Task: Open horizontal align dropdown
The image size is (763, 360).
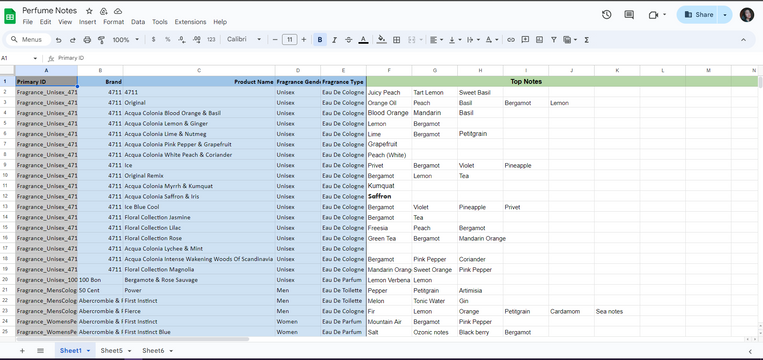Action: click(x=436, y=40)
